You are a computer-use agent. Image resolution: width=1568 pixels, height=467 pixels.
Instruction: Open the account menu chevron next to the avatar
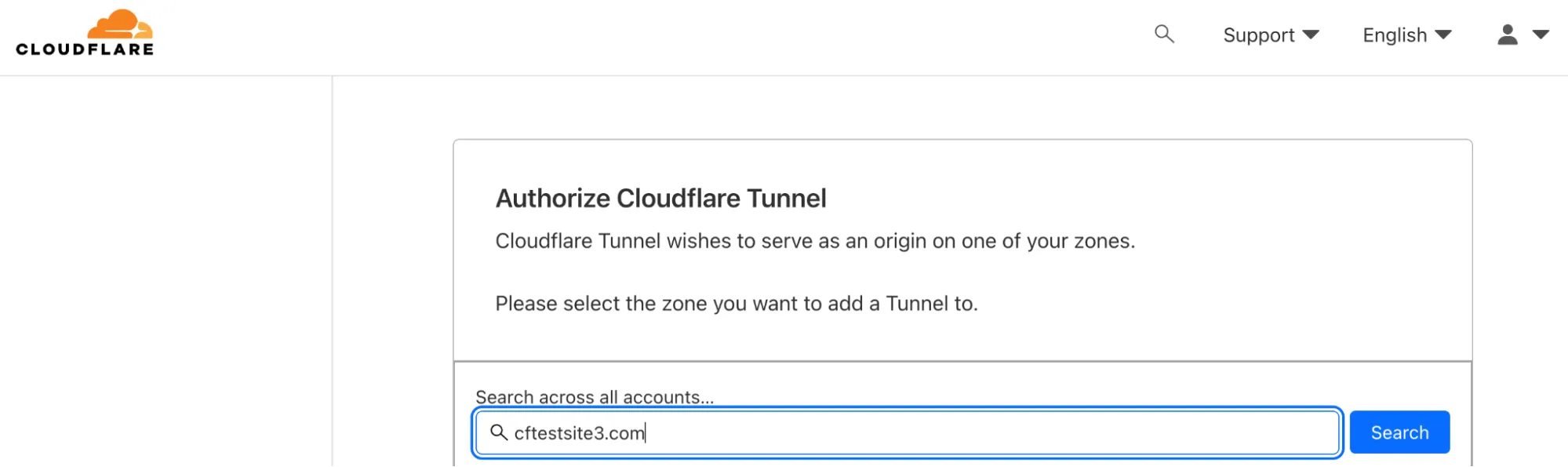tap(1540, 35)
